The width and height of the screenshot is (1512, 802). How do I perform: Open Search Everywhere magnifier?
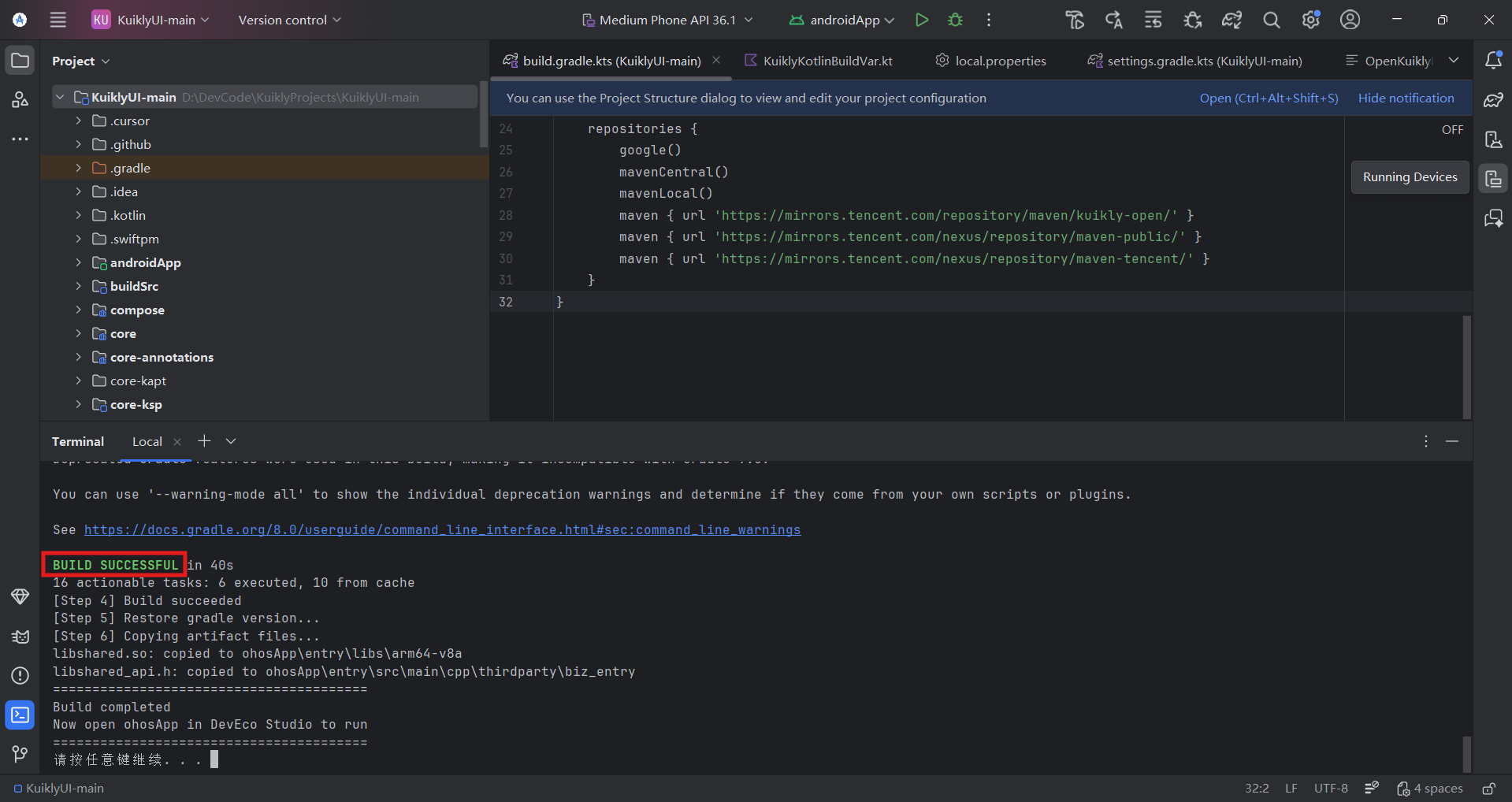[1271, 20]
